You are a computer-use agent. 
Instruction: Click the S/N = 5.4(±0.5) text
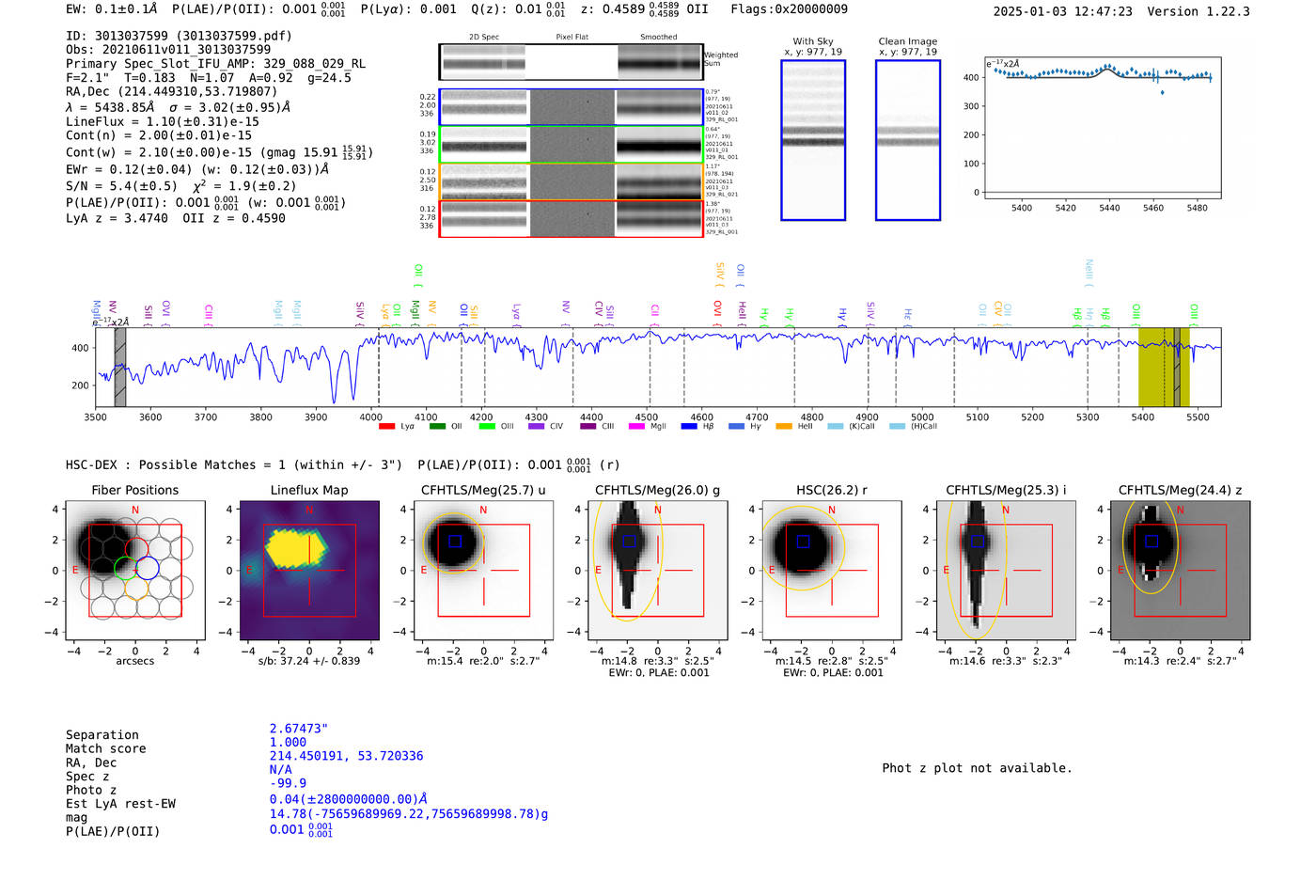point(121,186)
